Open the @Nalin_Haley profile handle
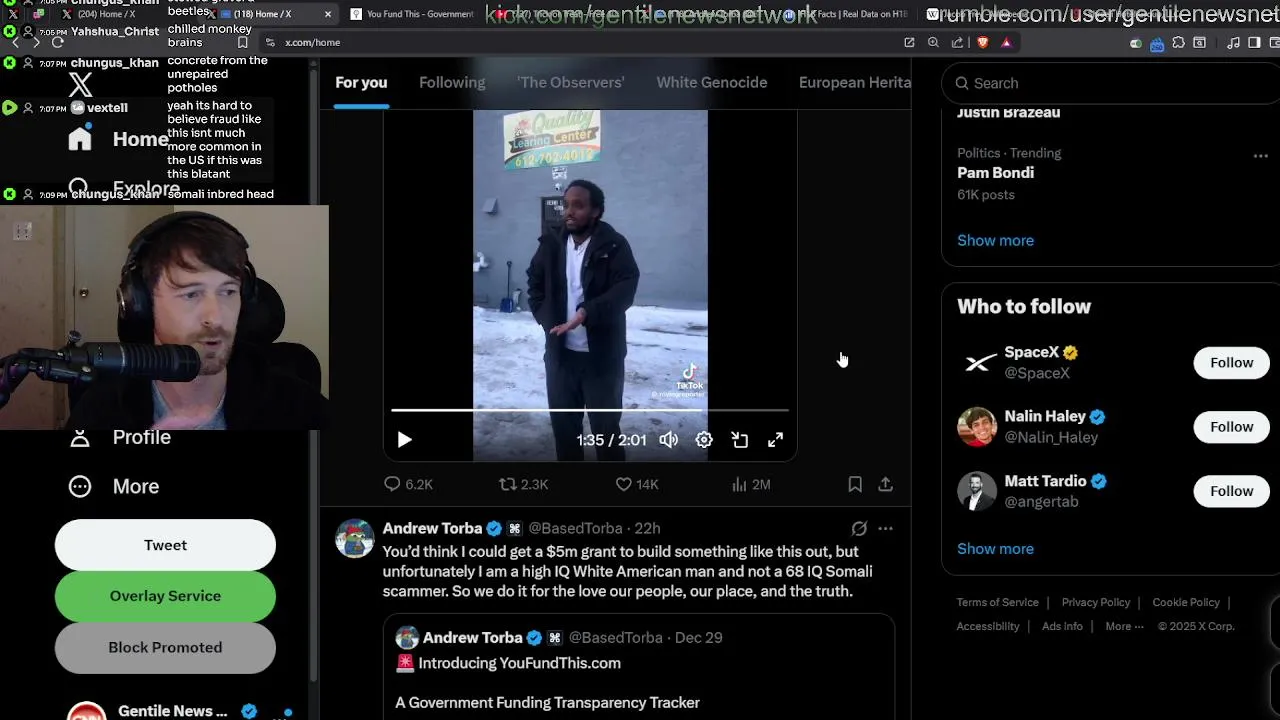 [x=1051, y=437]
